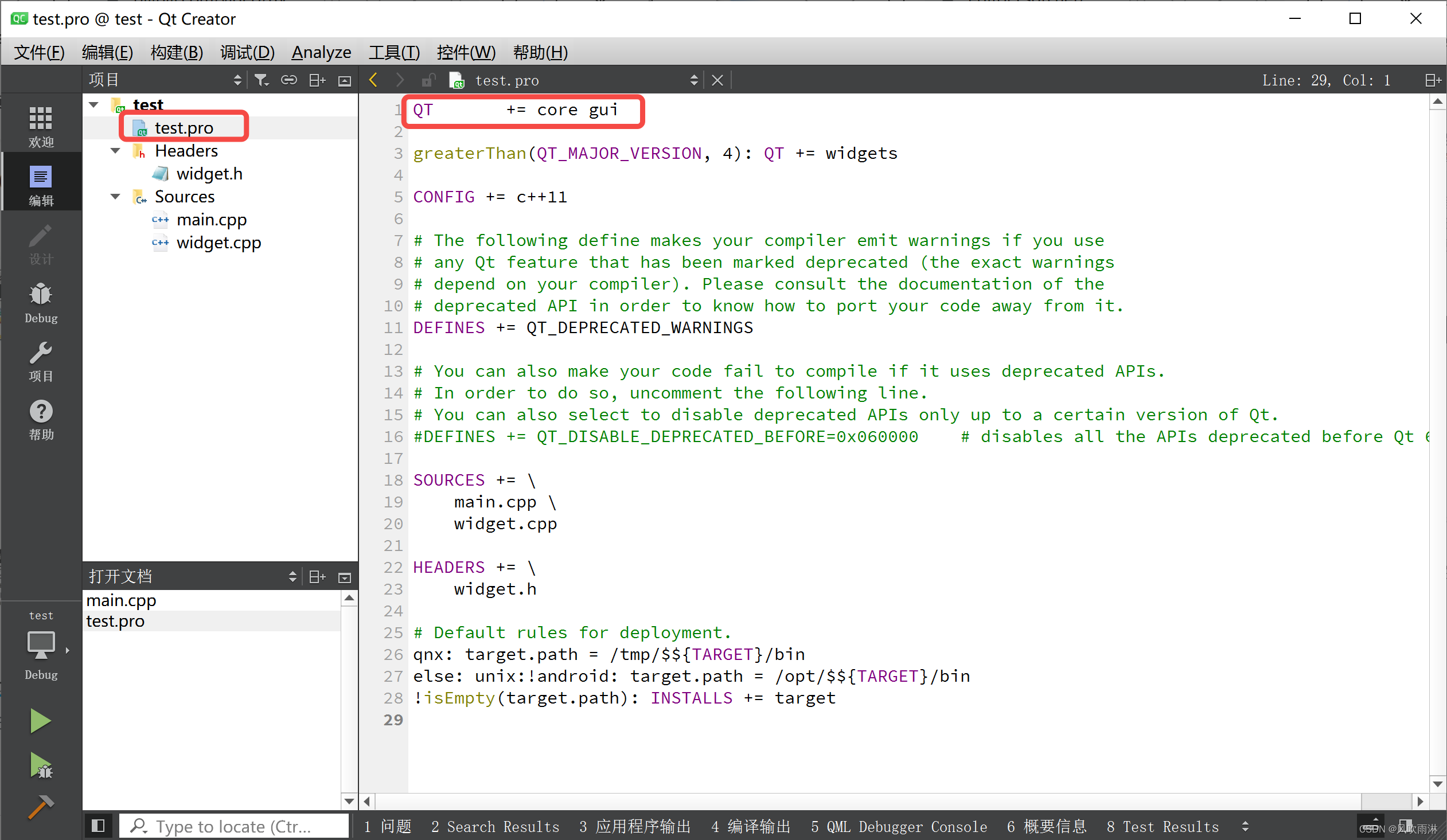This screenshot has width=1447, height=840.
Task: Close the Open Documents panel
Action: point(345,577)
